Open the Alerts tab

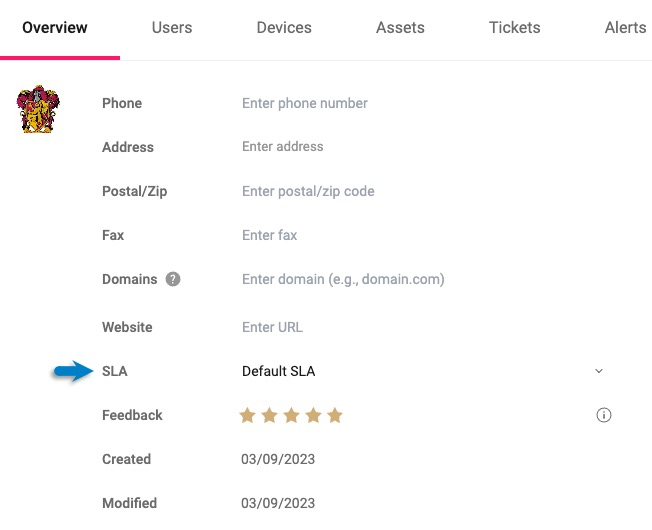coord(625,27)
